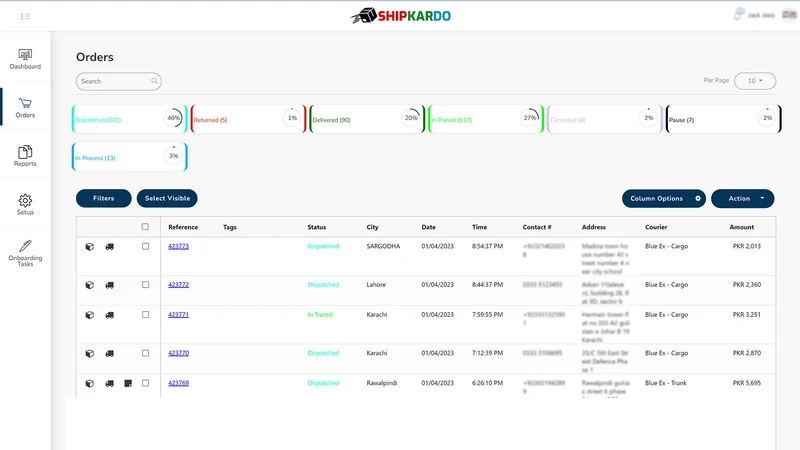Click the truck icon for order 423770
The image size is (800, 450).
coord(109,353)
